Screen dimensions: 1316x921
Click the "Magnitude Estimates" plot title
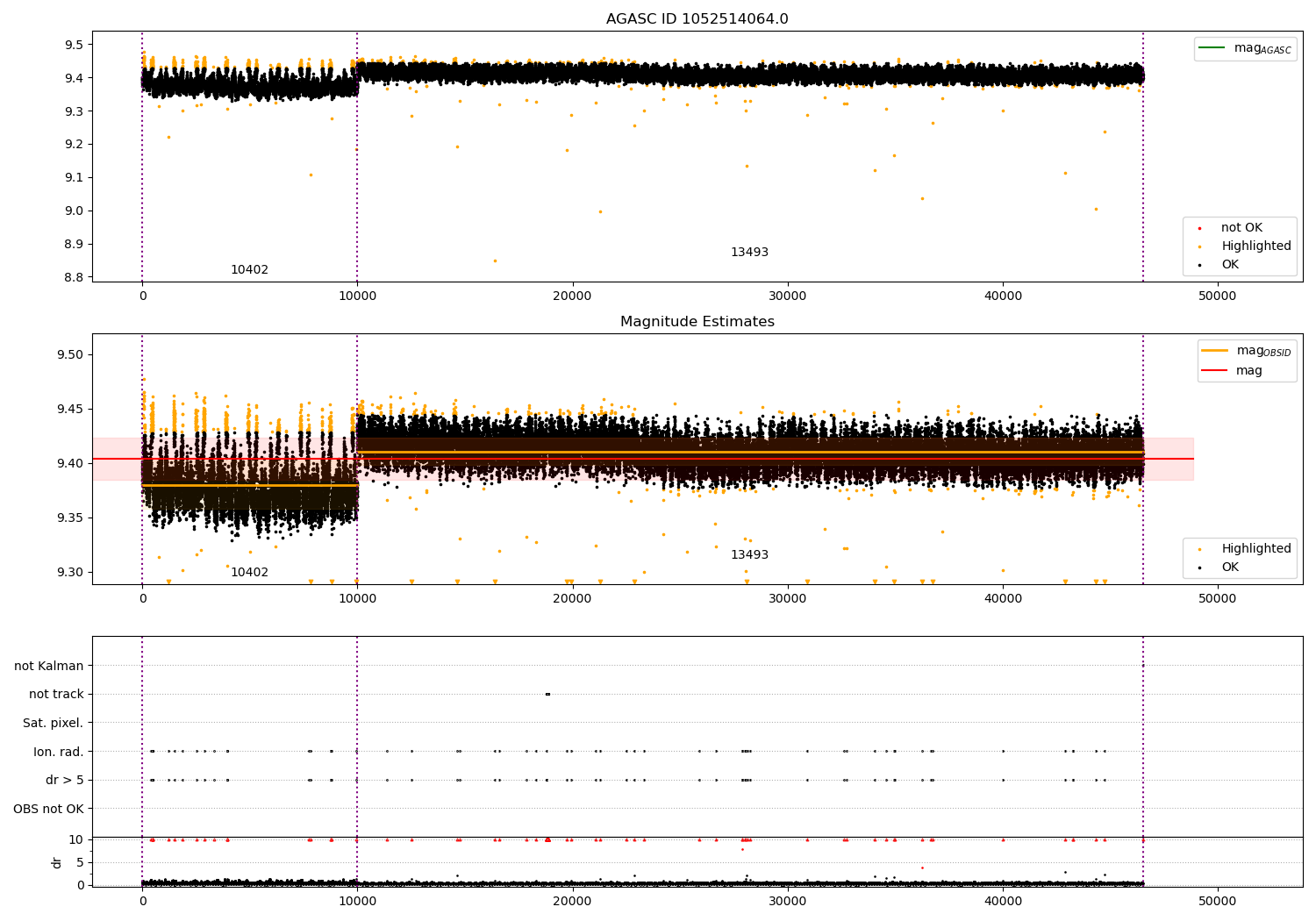[697, 322]
